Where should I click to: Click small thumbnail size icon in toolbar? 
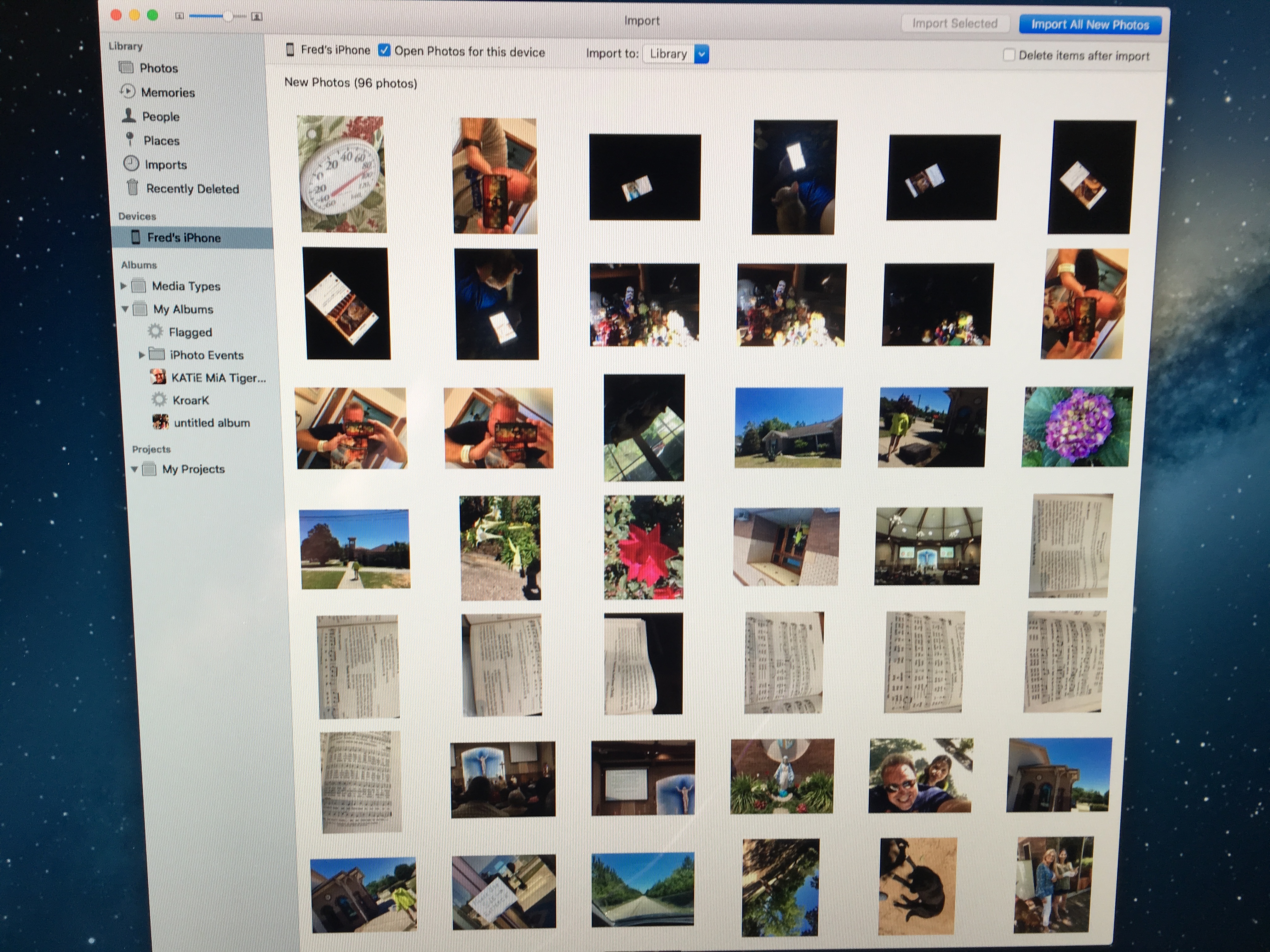(x=180, y=16)
